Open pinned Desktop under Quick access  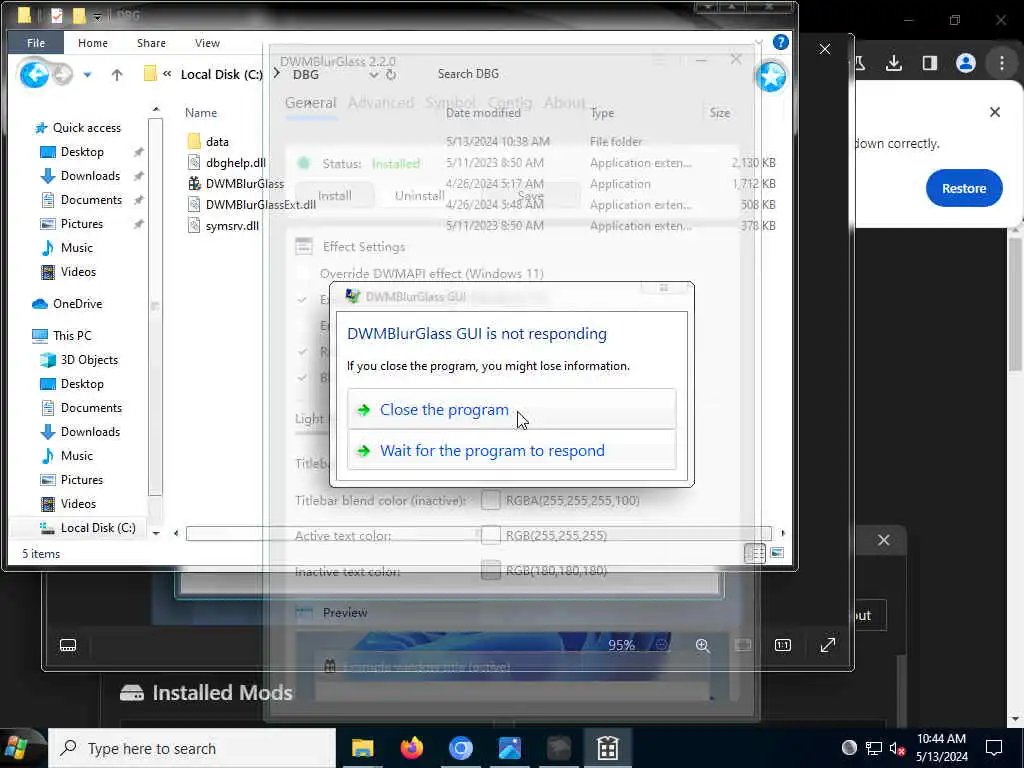[82, 152]
